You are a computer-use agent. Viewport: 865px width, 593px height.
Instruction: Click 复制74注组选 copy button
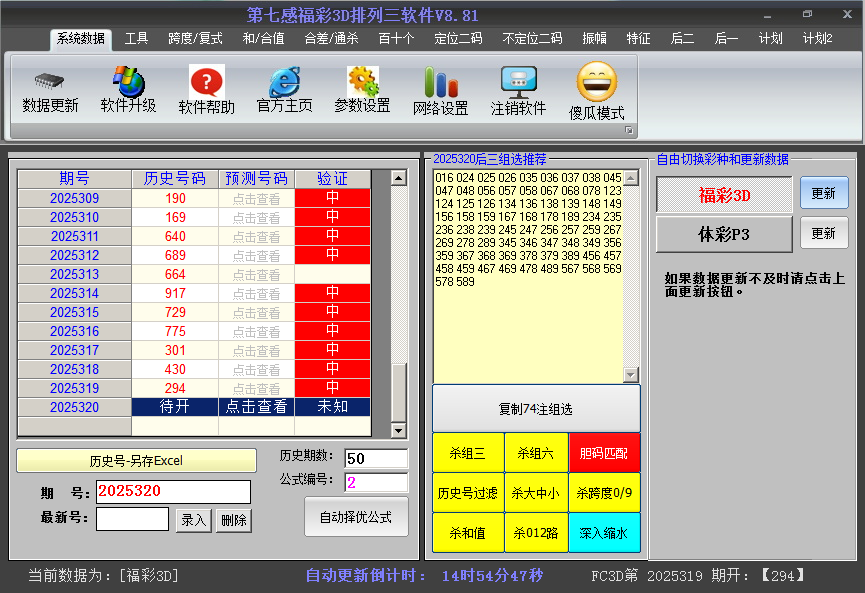(536, 409)
